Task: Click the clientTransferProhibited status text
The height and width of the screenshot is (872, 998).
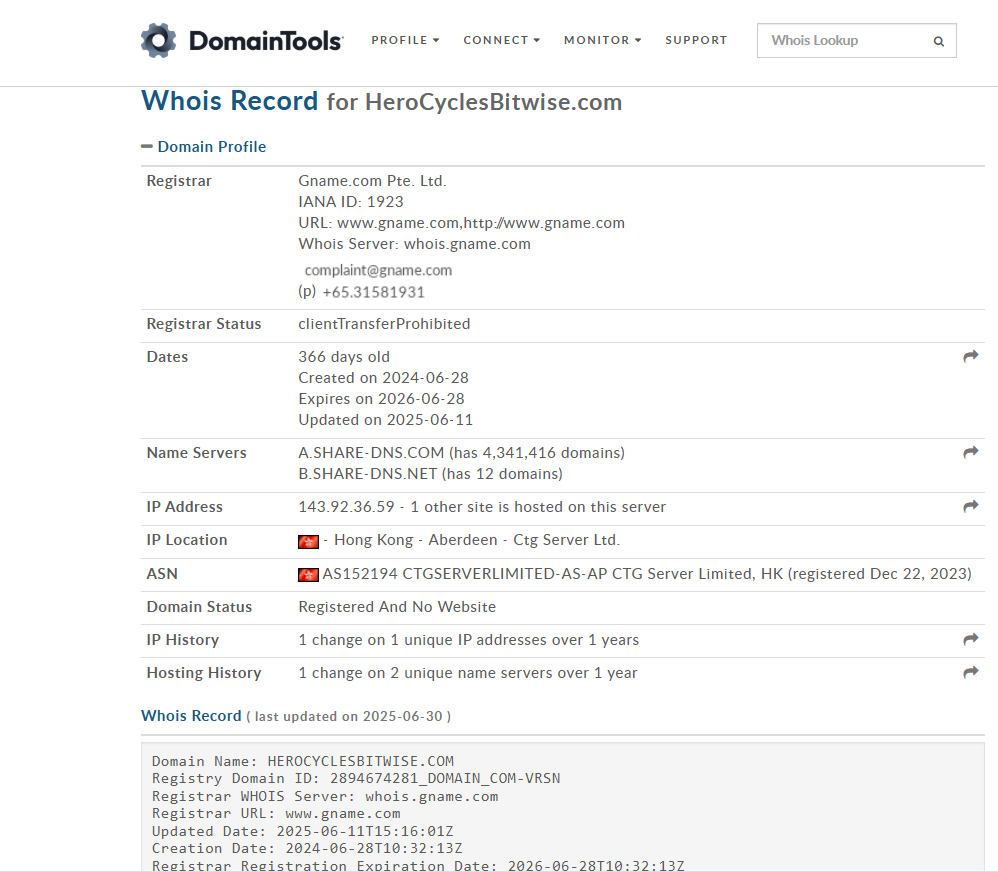Action: pos(384,323)
